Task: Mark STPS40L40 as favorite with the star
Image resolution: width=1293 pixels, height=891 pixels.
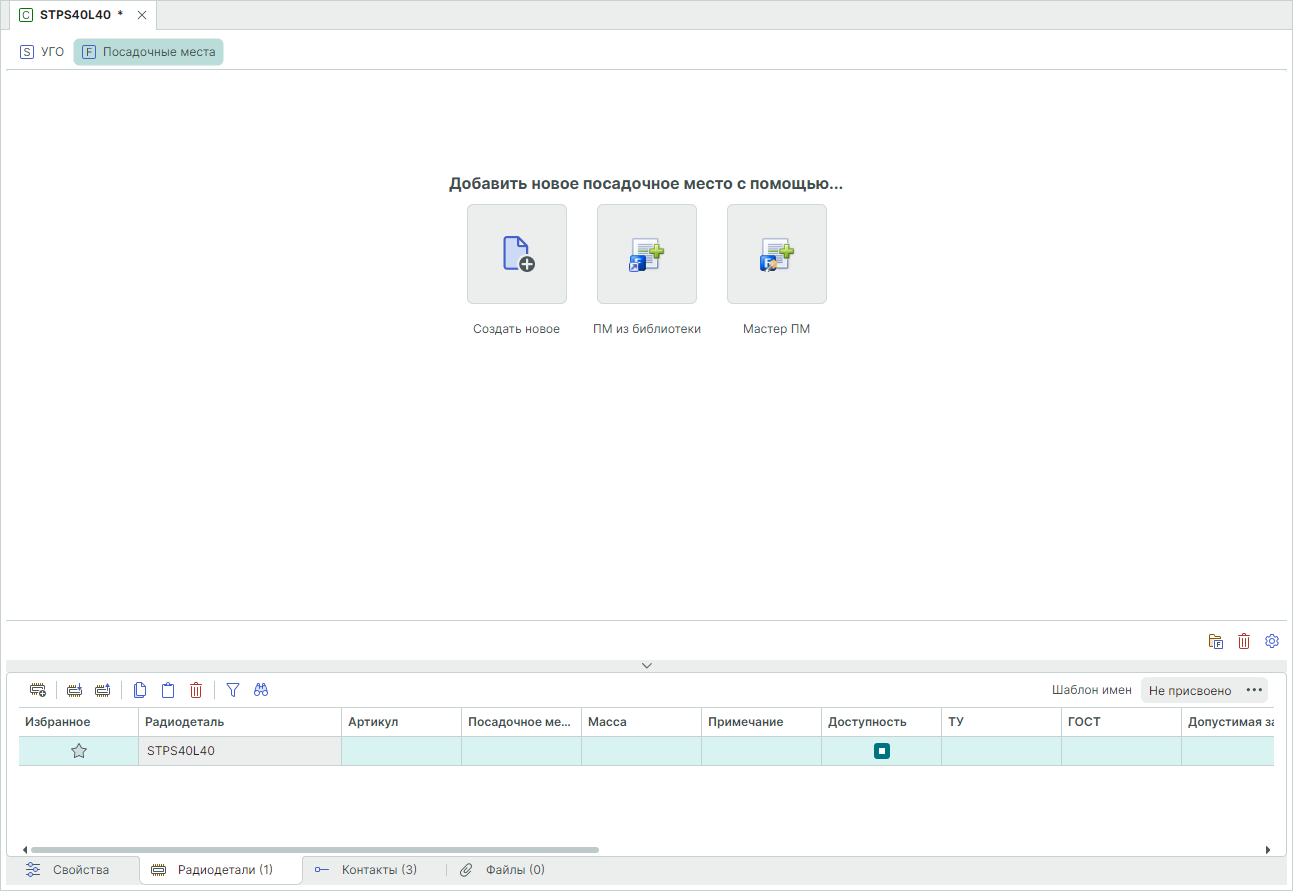Action: point(79,751)
